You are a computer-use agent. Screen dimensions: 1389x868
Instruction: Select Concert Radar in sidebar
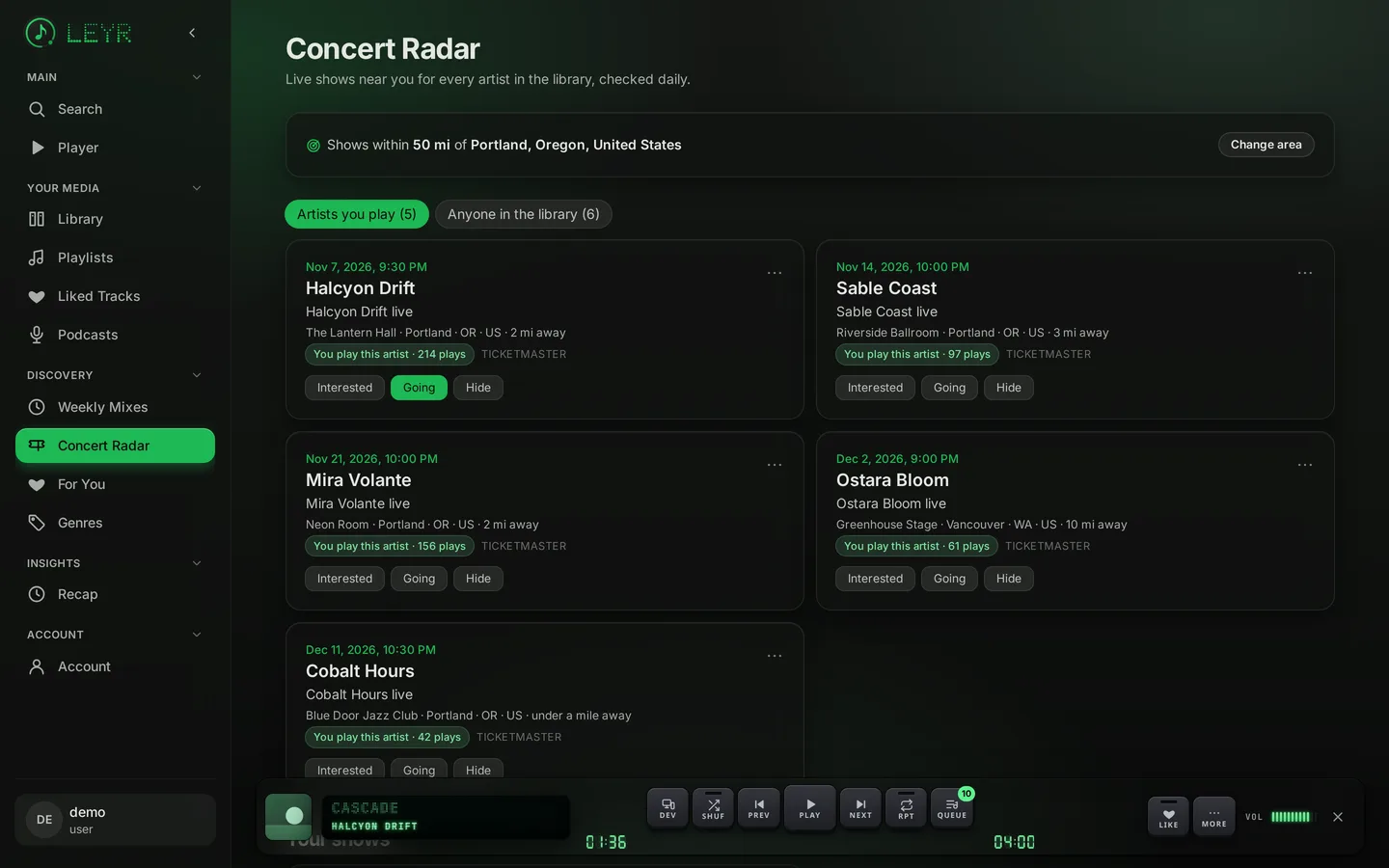click(115, 446)
